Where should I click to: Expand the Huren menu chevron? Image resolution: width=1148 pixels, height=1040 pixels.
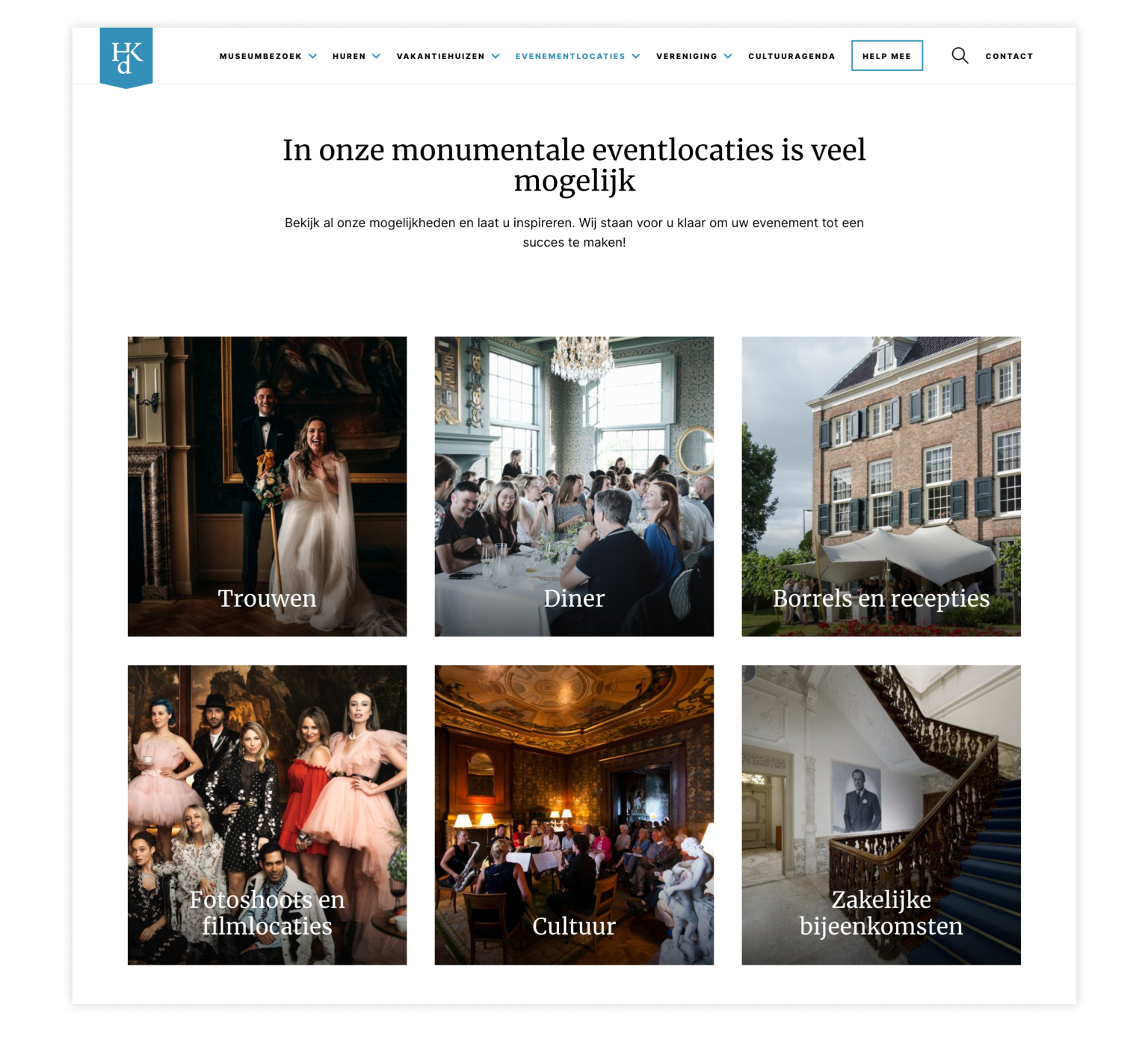377,56
